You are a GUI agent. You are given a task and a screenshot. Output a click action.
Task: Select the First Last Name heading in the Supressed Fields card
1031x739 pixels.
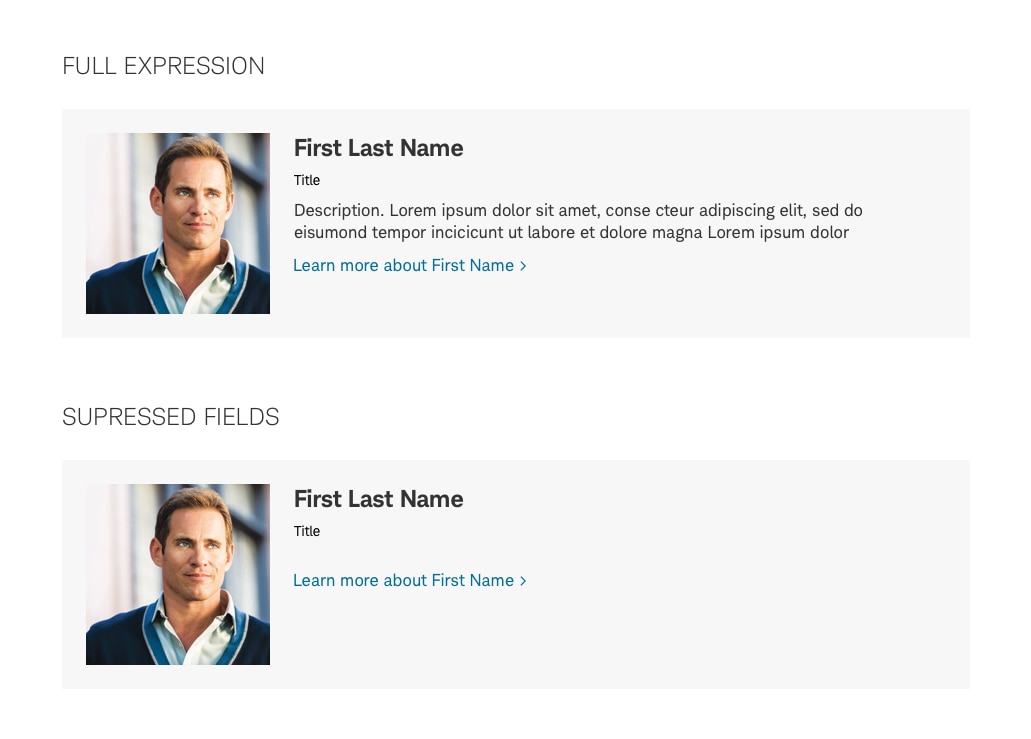(x=378, y=499)
